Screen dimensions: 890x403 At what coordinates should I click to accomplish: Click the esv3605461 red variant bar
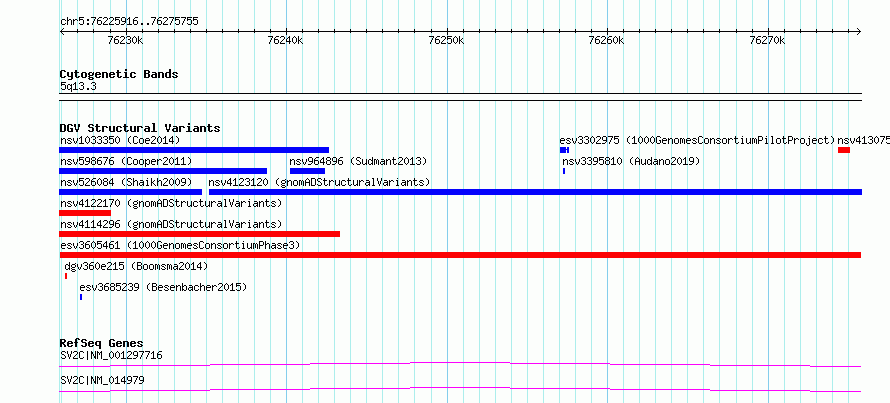coord(460,255)
